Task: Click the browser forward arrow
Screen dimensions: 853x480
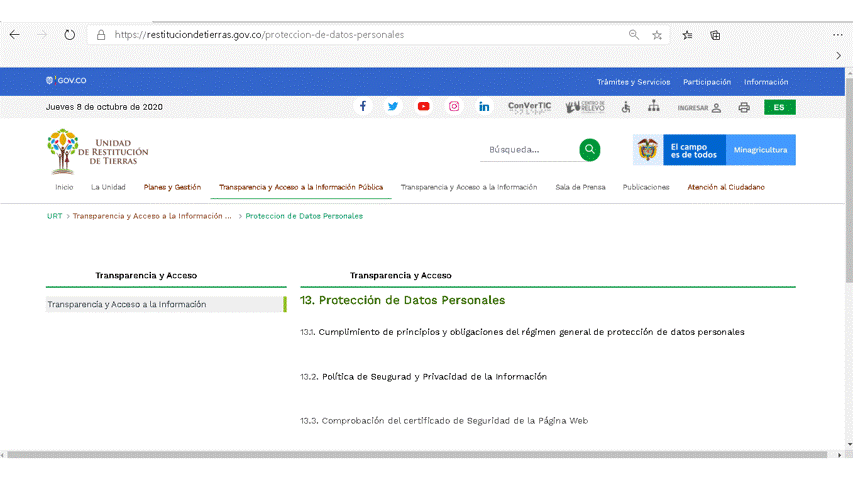Action: click(42, 35)
